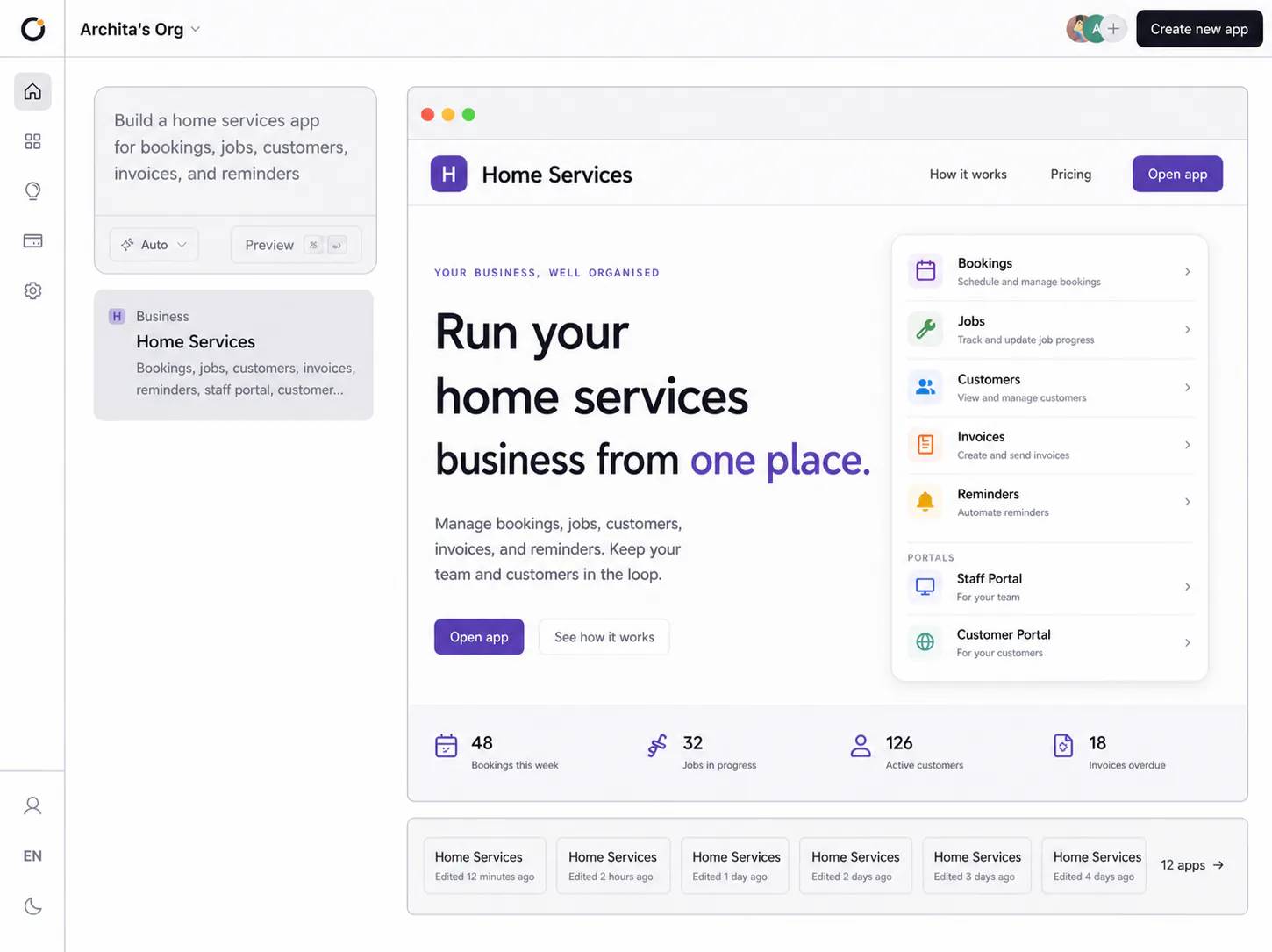Expand the Invoices row chevron

tap(1188, 445)
